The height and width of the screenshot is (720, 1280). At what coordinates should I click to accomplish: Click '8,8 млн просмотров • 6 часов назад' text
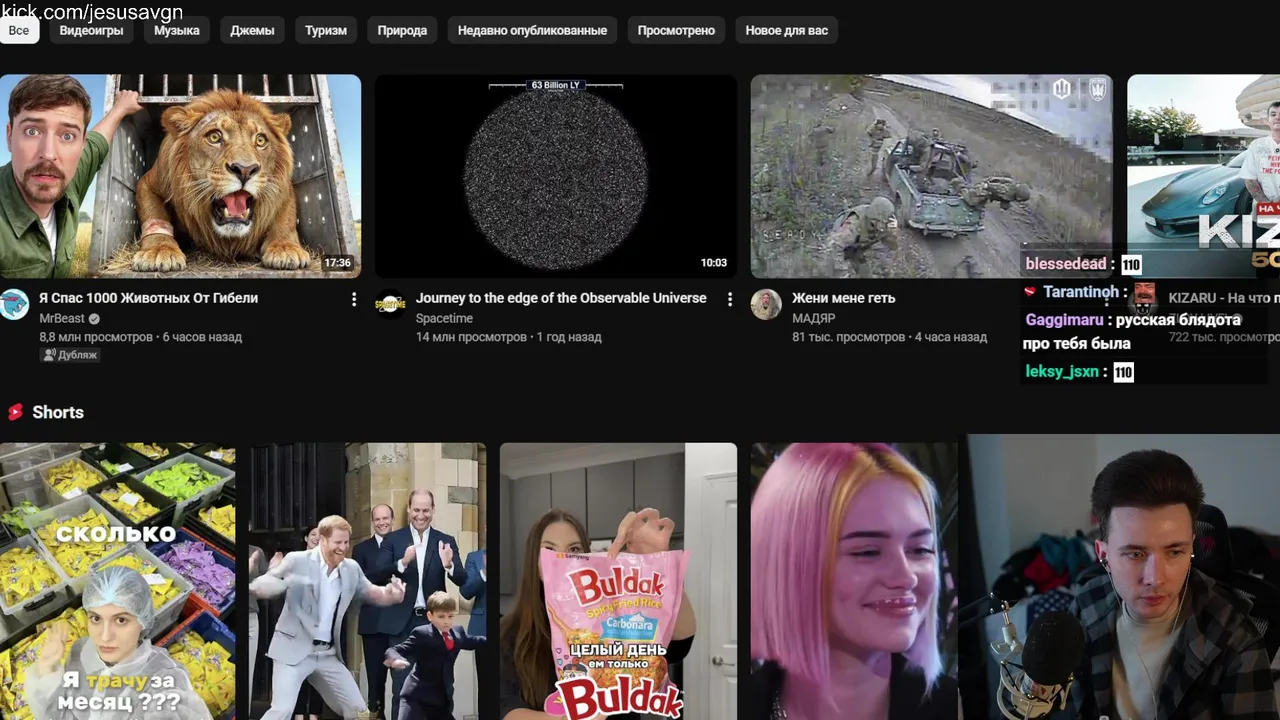140,337
